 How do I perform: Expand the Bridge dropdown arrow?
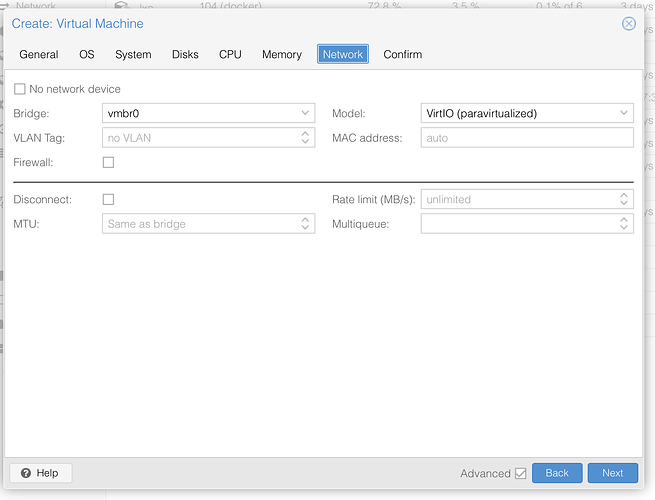tap(305, 113)
